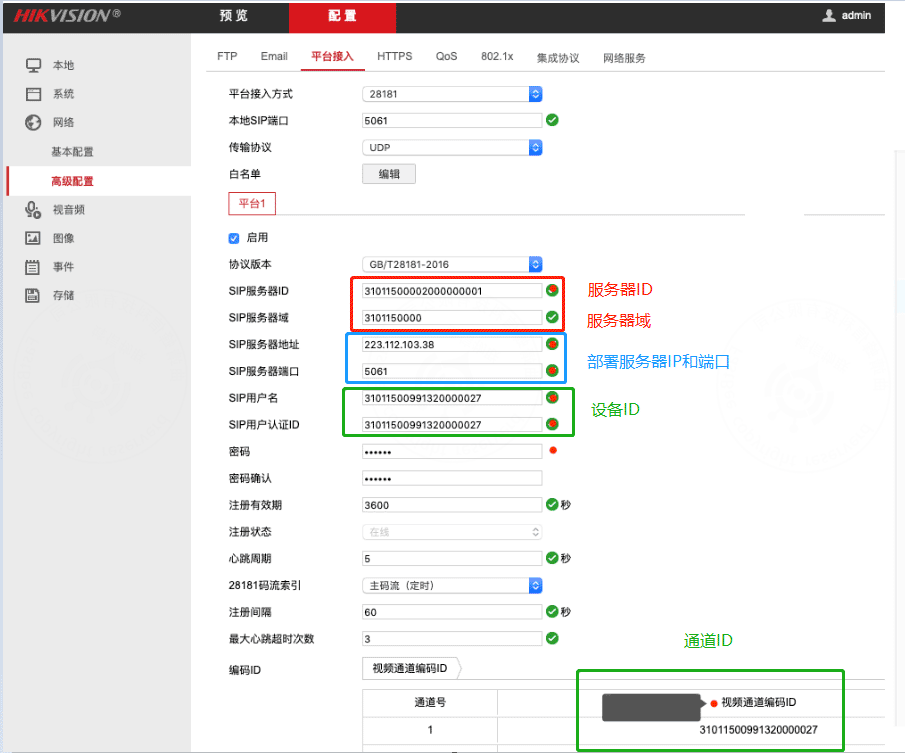Select the 系统 system icon in sidebar
The image size is (905, 753).
(33, 94)
